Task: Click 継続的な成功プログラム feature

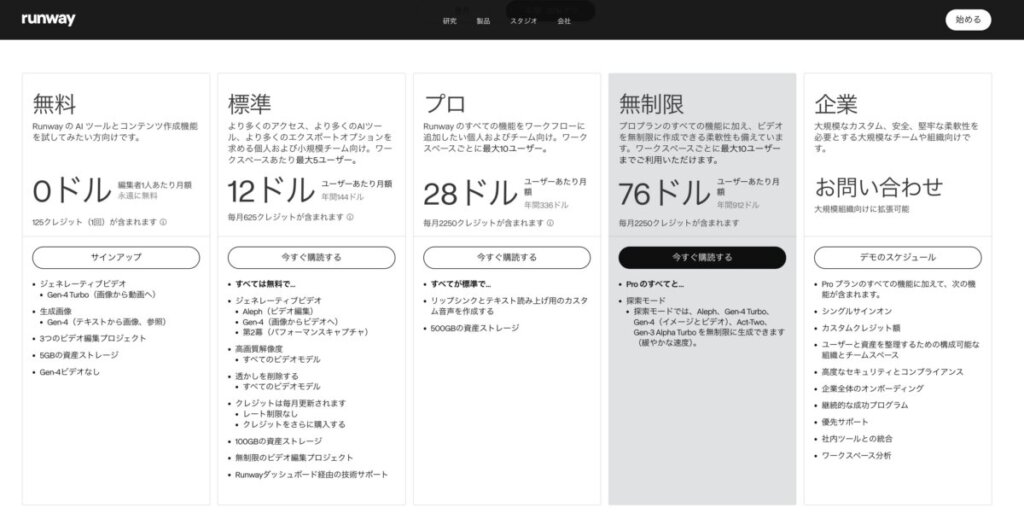Action: (x=865, y=406)
